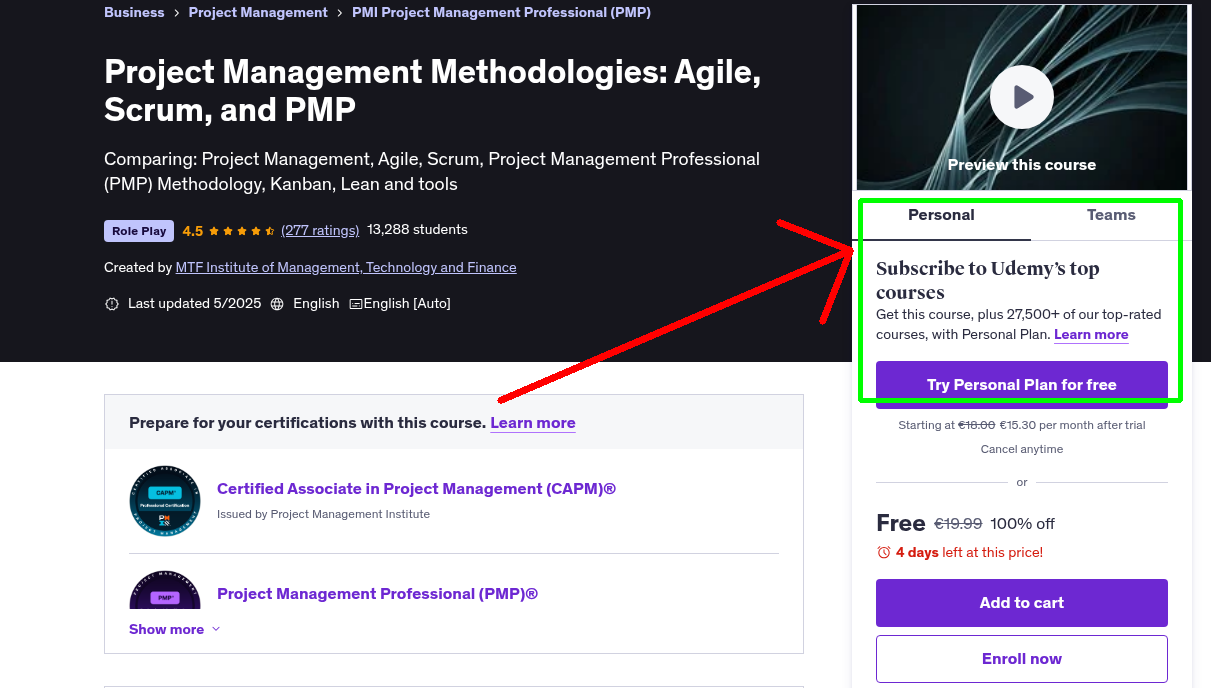Click the rating stars next to 4.5
This screenshot has width=1211, height=688.
[x=241, y=231]
